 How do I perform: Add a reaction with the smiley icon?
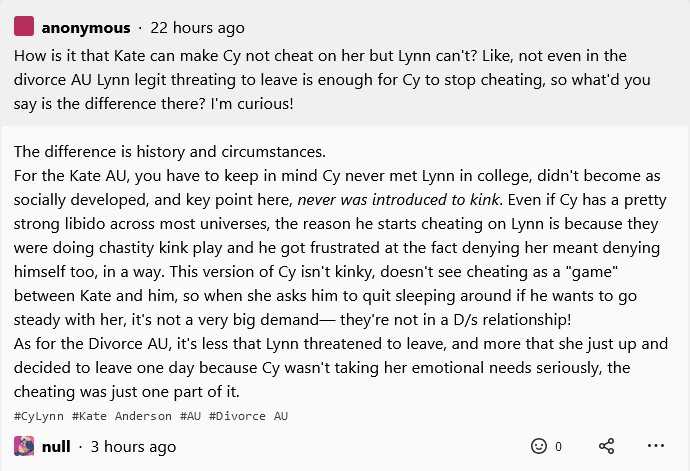pos(539,446)
